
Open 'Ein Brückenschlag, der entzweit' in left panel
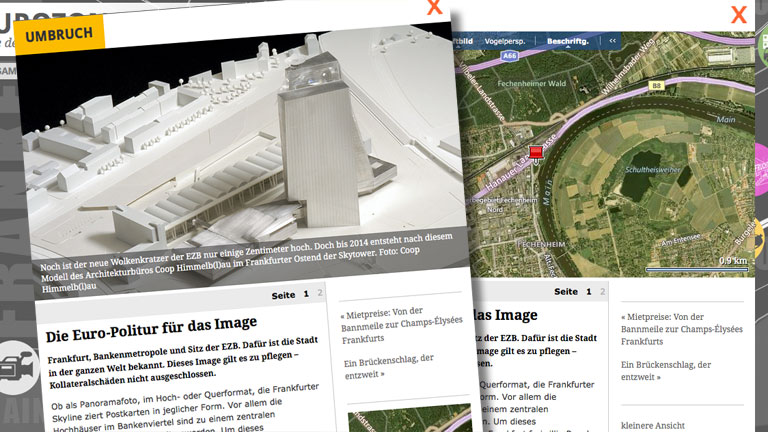tap(389, 366)
